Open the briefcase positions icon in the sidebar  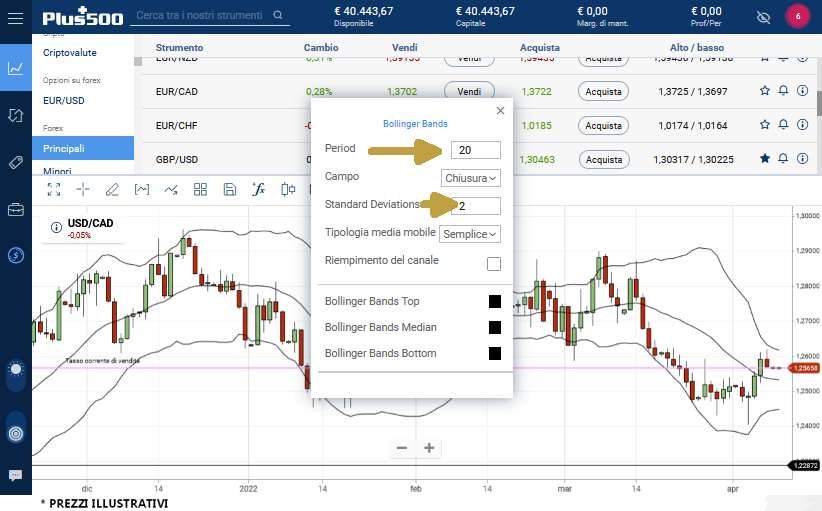16,209
